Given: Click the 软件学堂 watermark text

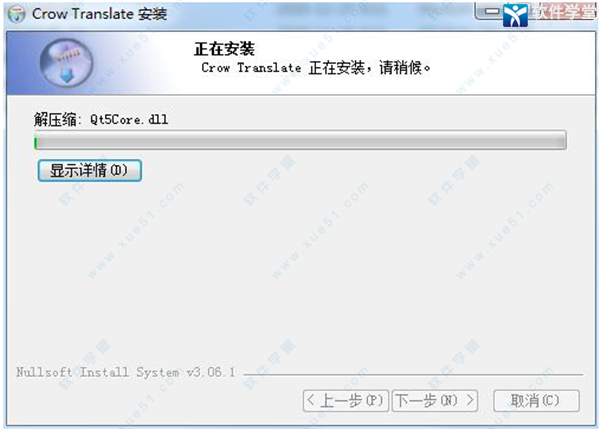Looking at the screenshot, I should [565, 11].
